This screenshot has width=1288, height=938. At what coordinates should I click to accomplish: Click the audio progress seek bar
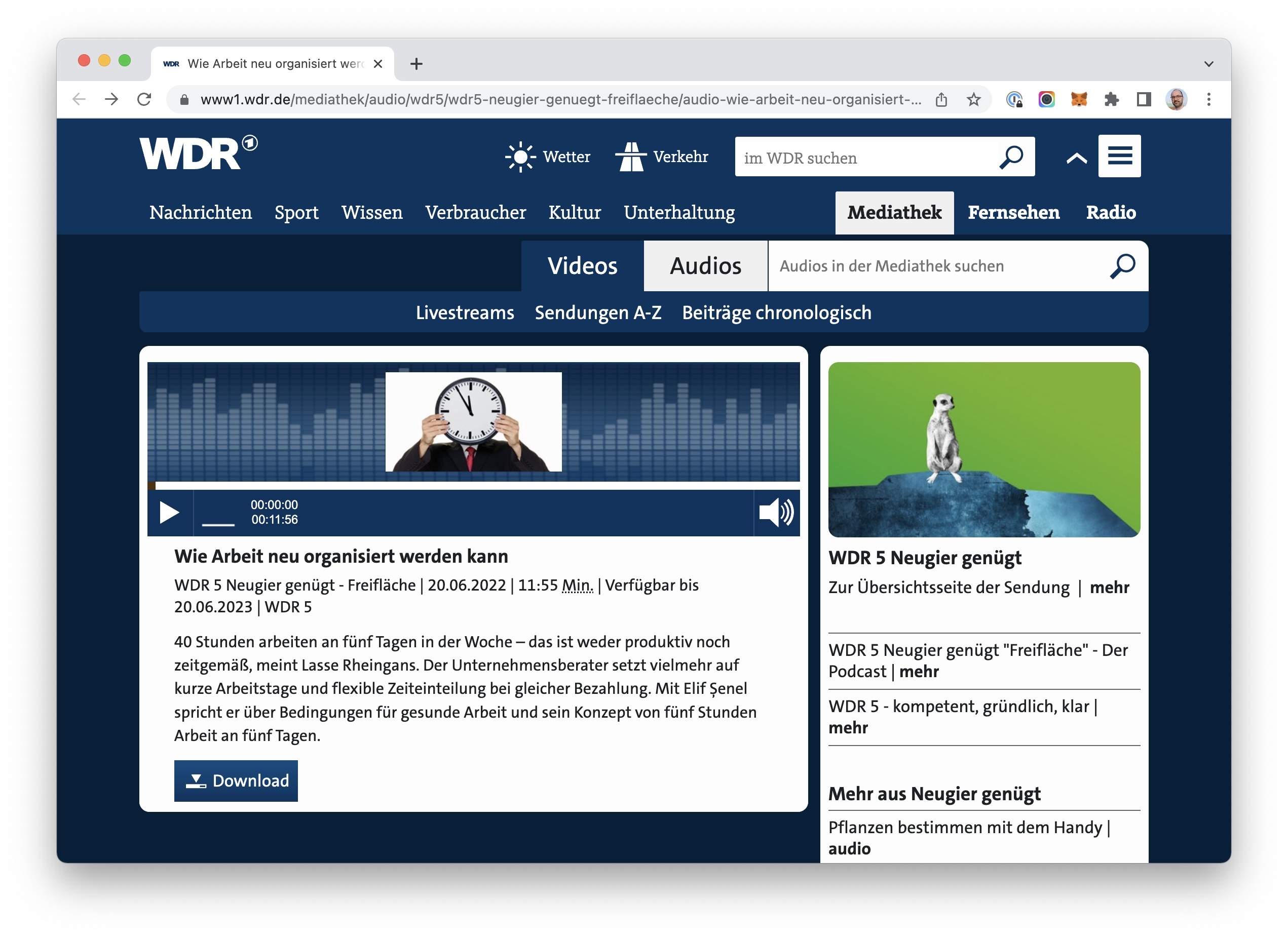[474, 486]
